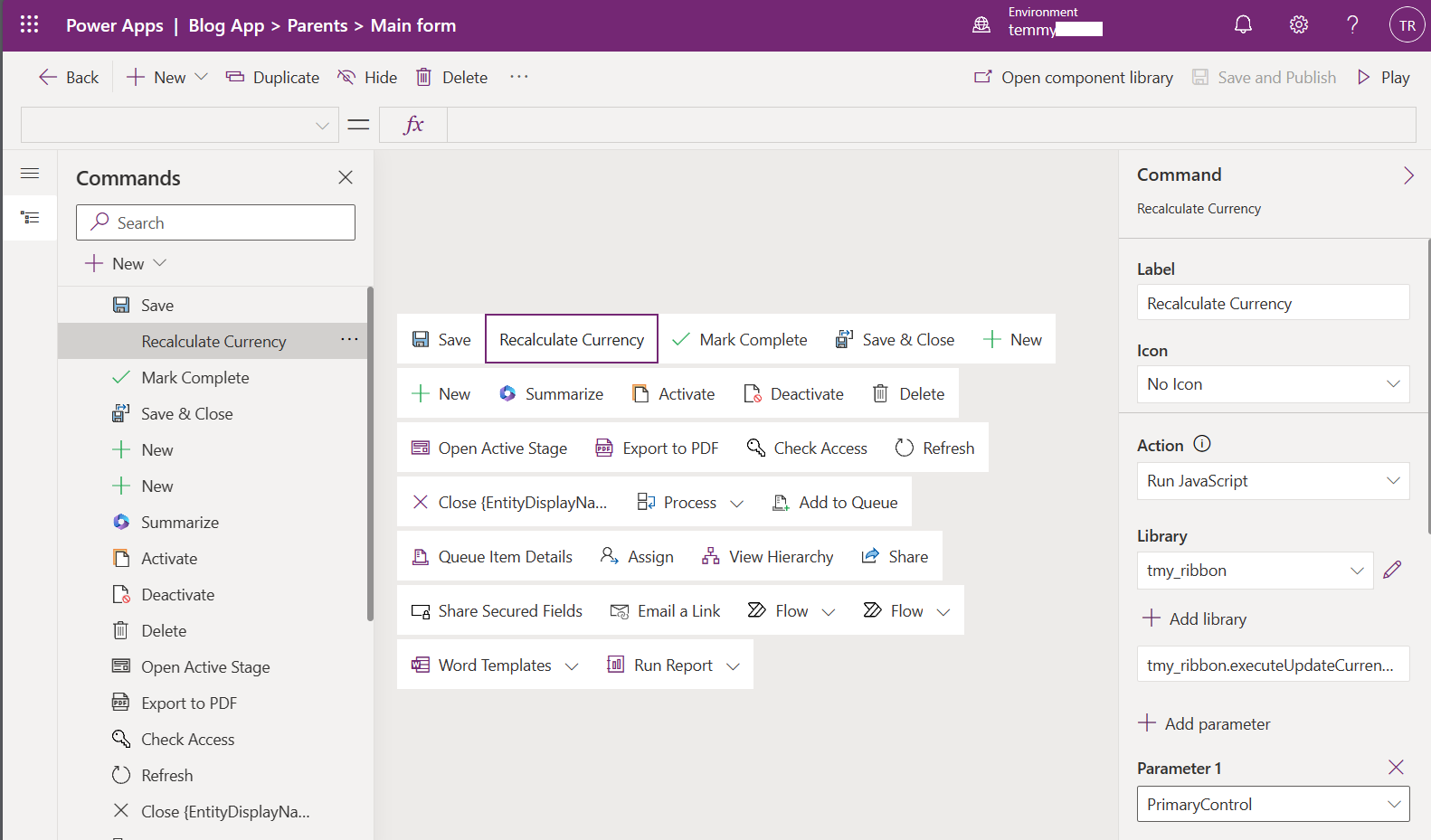1431x840 pixels.
Task: Click the Action info icon
Action: pos(1202,444)
